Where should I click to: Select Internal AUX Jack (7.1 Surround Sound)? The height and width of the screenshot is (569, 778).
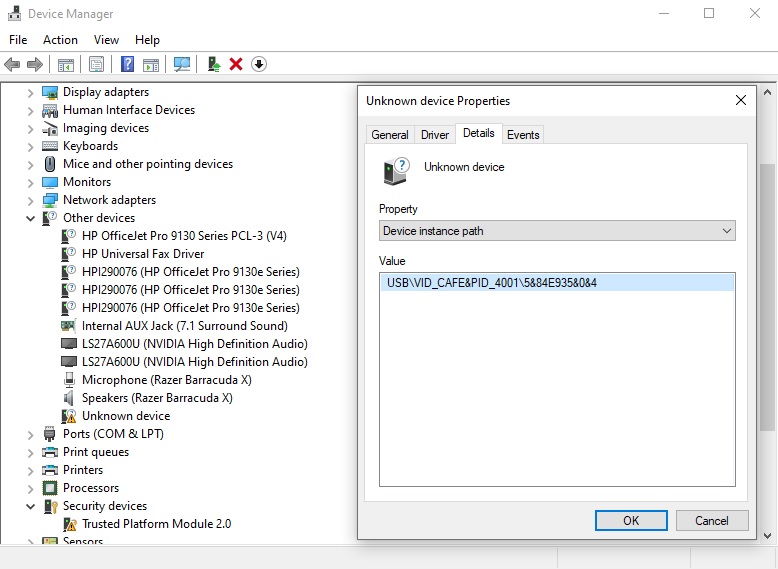tap(185, 326)
